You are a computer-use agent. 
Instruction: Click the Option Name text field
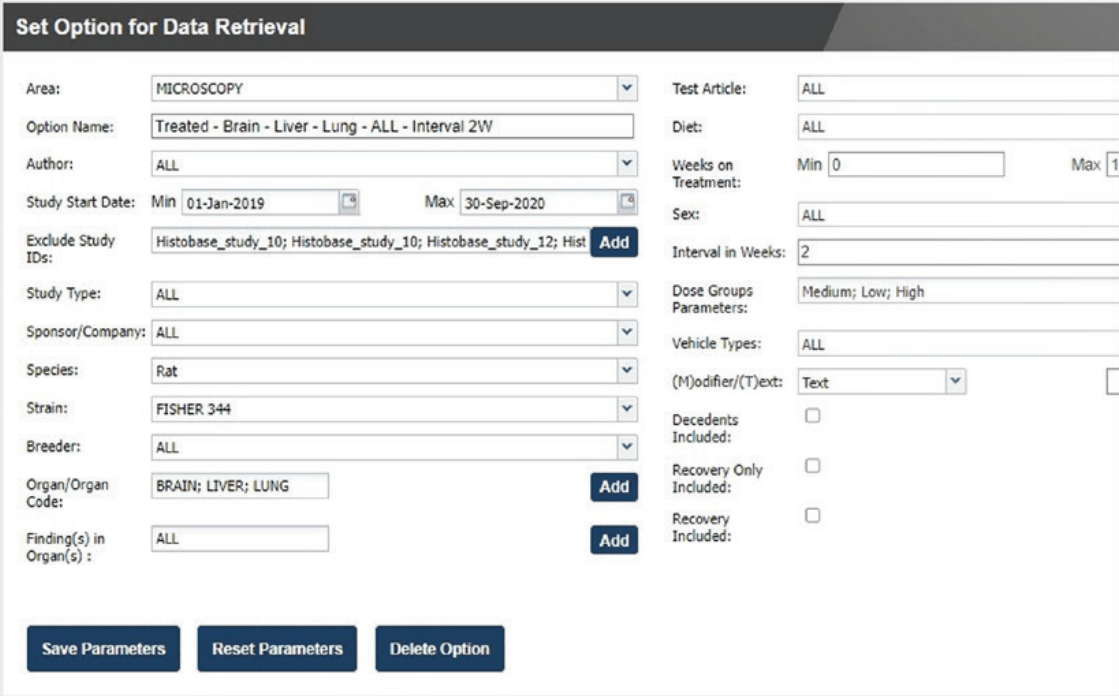coord(392,126)
